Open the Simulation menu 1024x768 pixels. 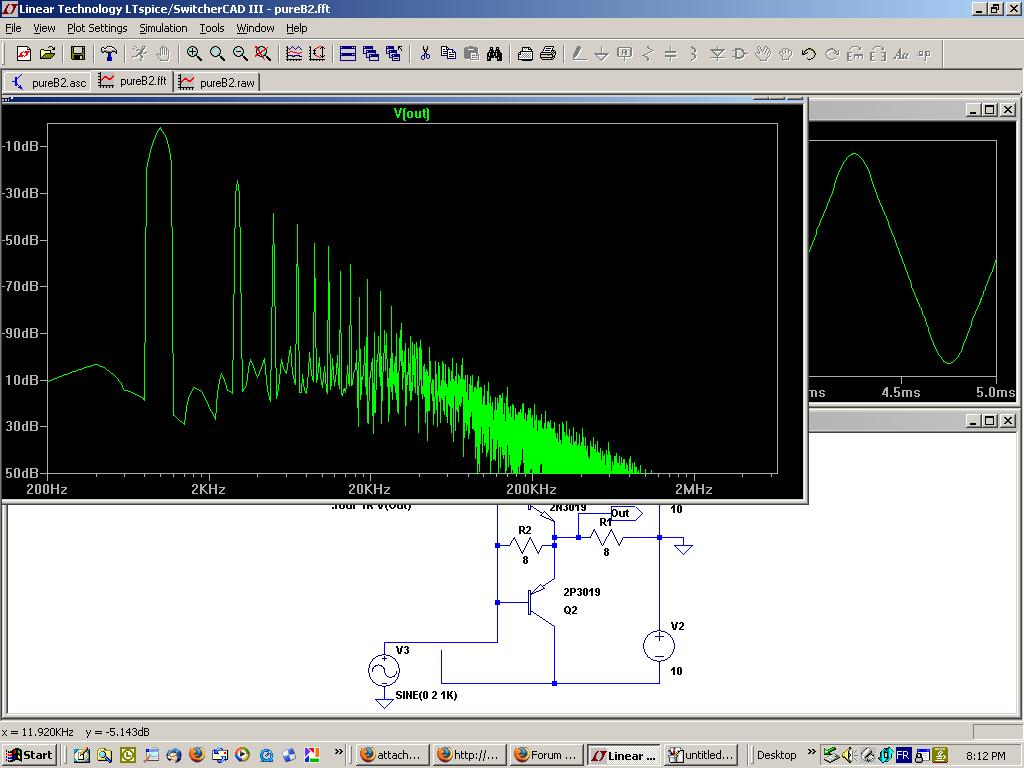pos(163,28)
